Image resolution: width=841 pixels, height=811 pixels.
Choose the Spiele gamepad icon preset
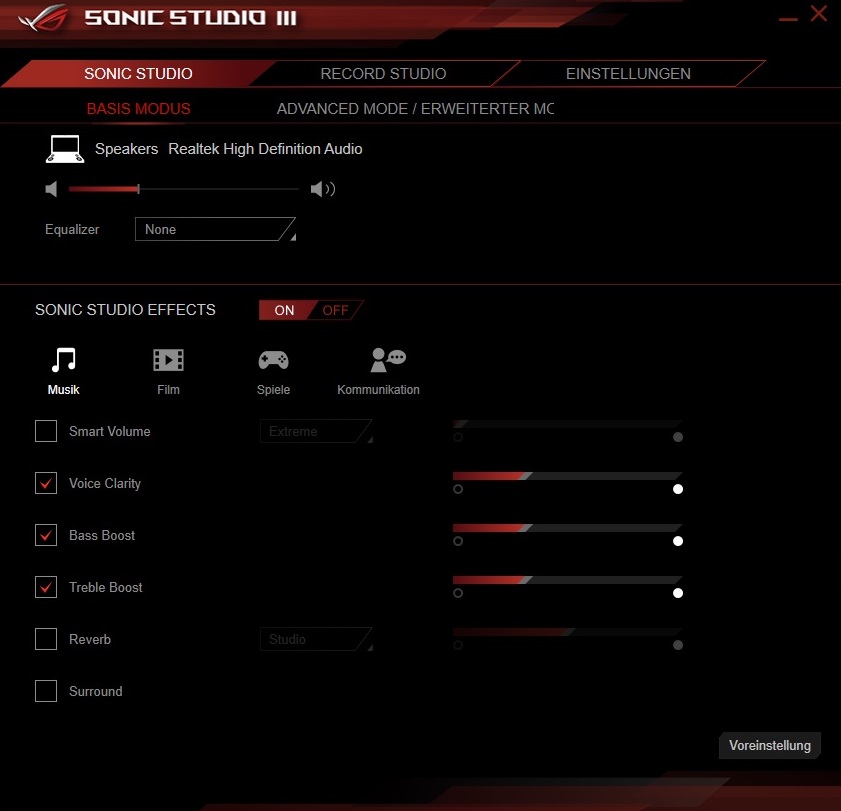[274, 360]
